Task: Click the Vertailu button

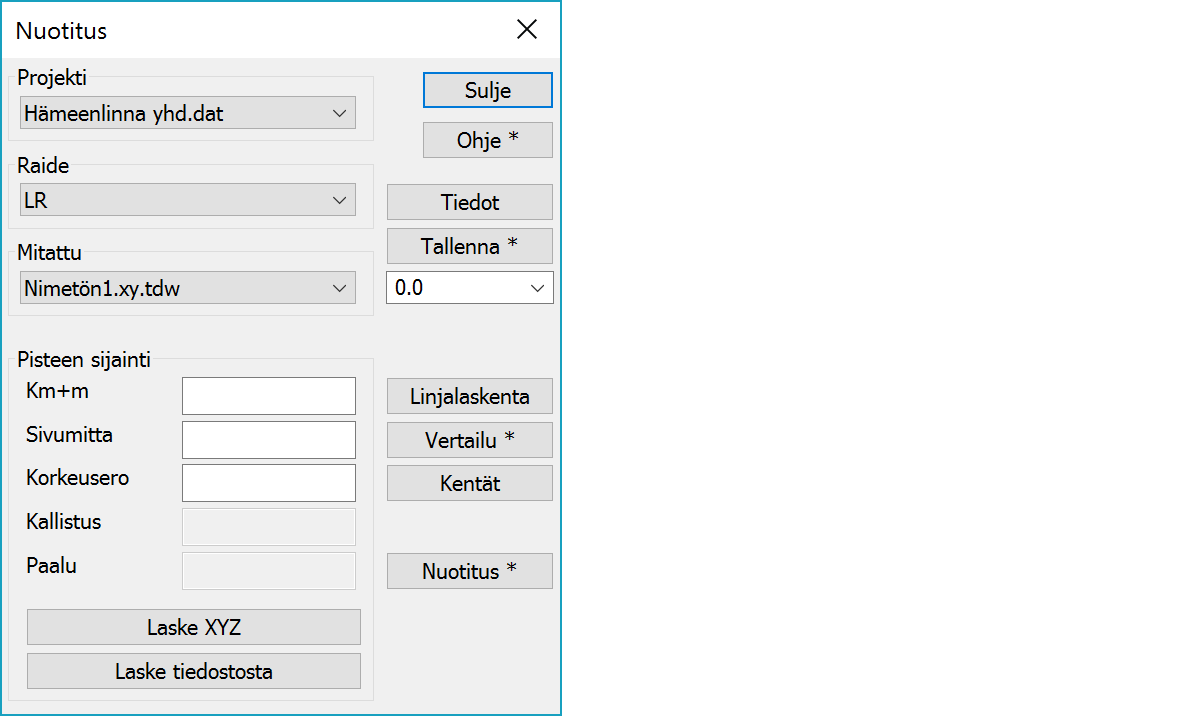Action: pos(469,440)
